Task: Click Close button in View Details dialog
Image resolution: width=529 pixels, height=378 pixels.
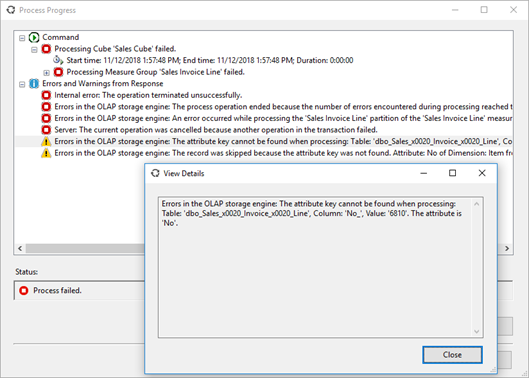Action: (x=452, y=355)
